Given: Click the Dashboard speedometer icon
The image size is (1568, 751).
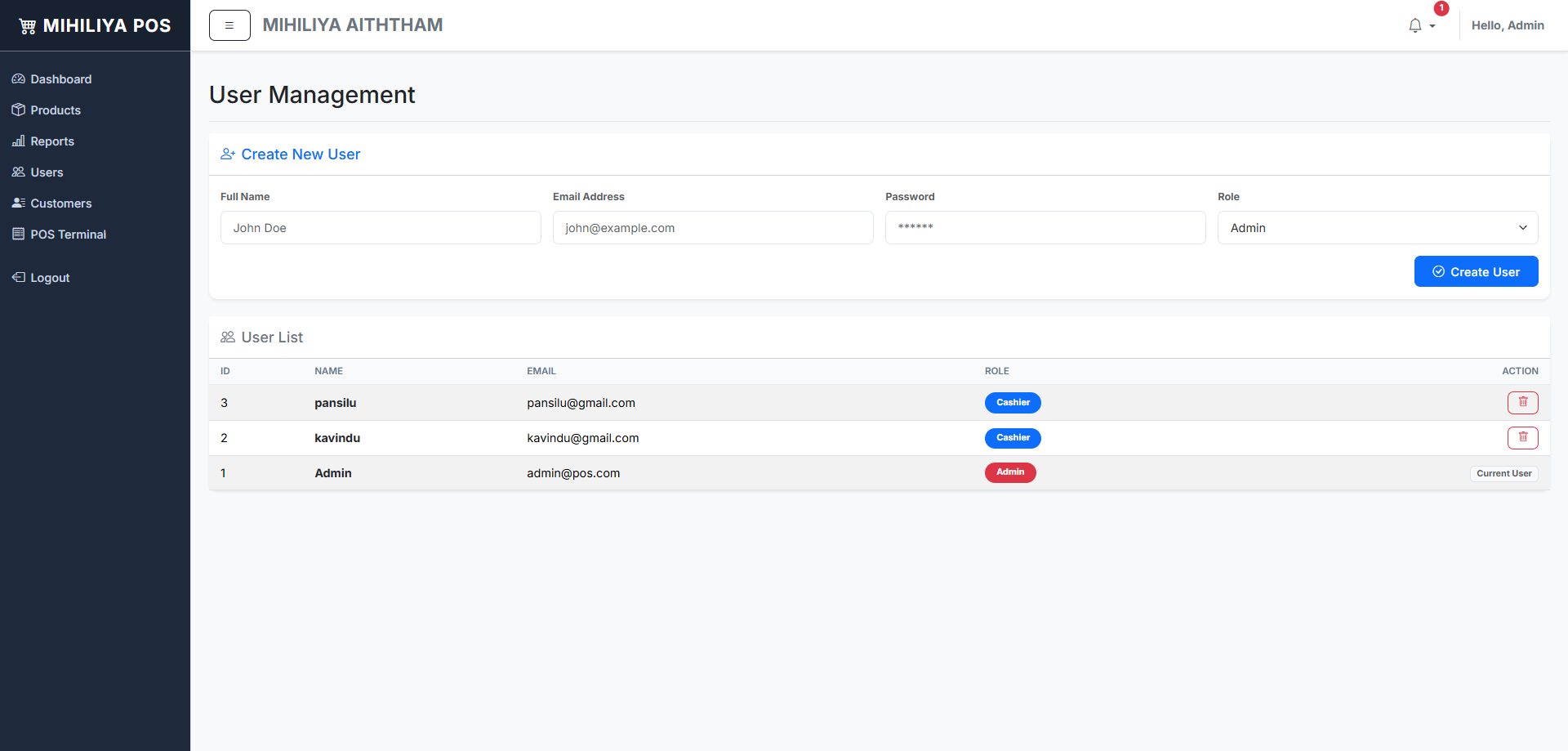Looking at the screenshot, I should point(18,79).
